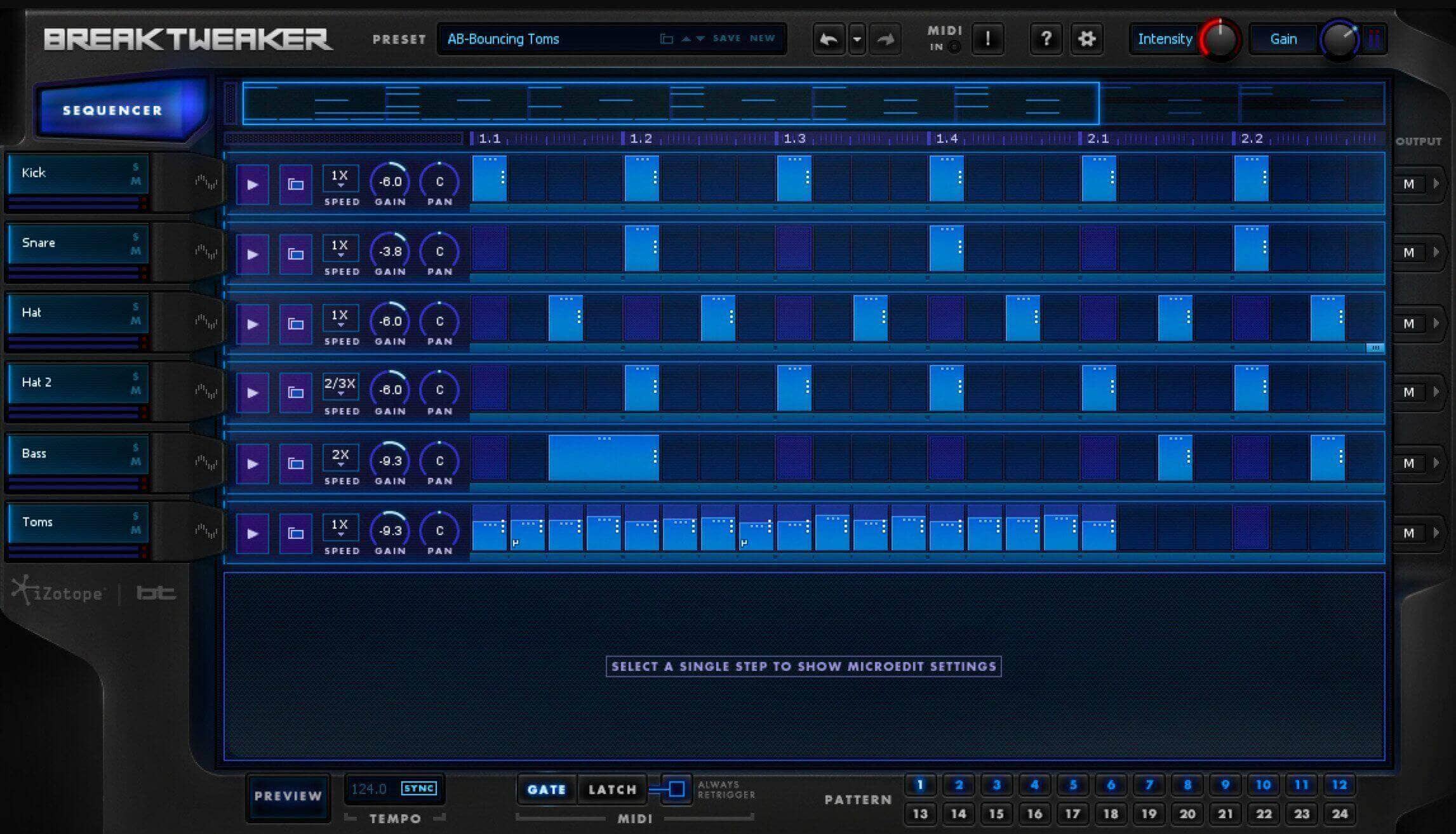Open sample browser for Kick track
Screen dimensions: 1456x834
pyautogui.click(x=295, y=185)
